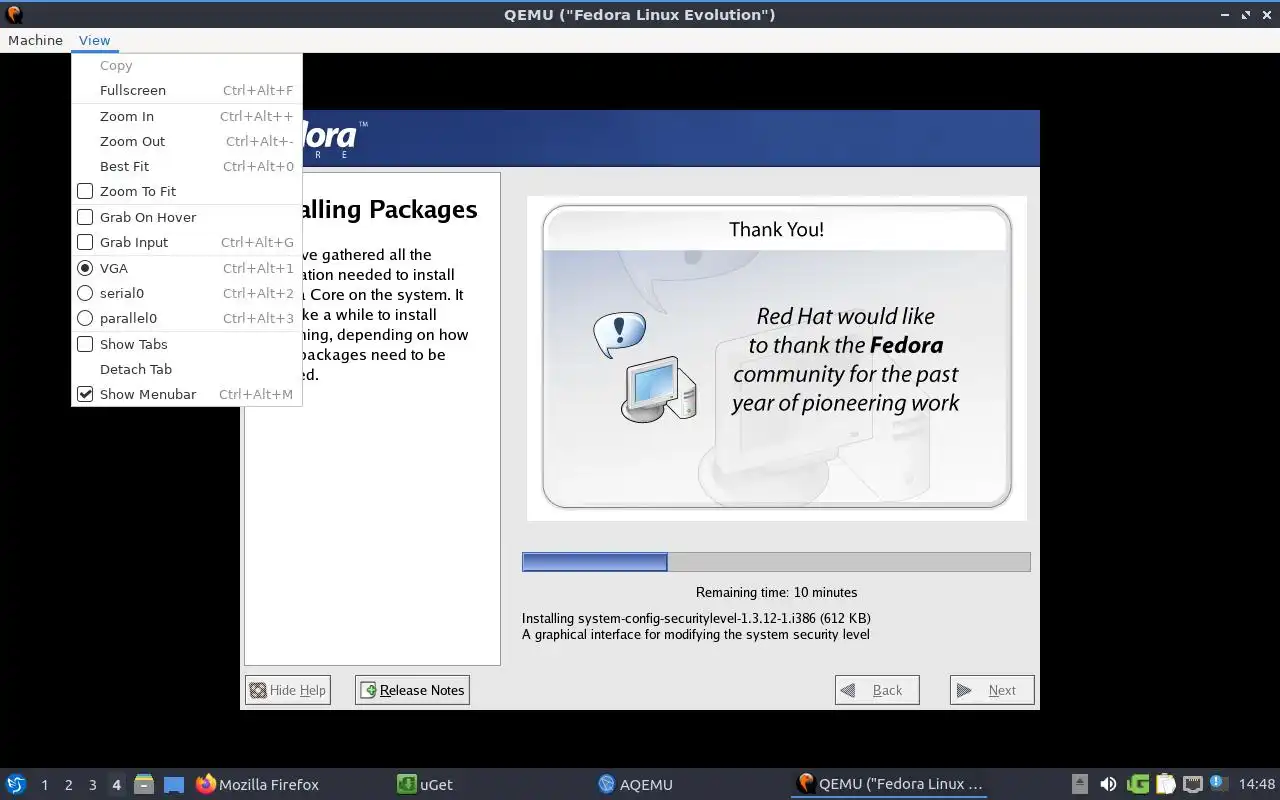Click the Hide Help button
The width and height of the screenshot is (1280, 800).
(288, 690)
